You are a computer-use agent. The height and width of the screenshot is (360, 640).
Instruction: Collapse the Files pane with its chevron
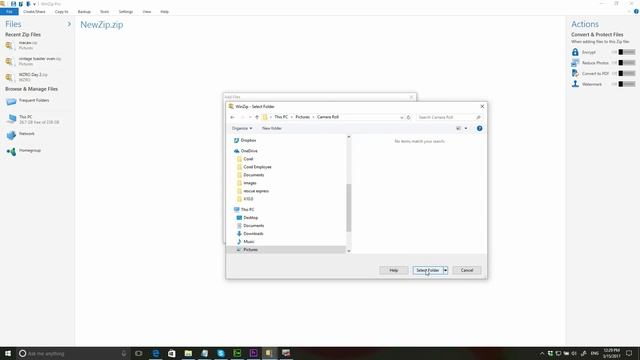point(69,24)
